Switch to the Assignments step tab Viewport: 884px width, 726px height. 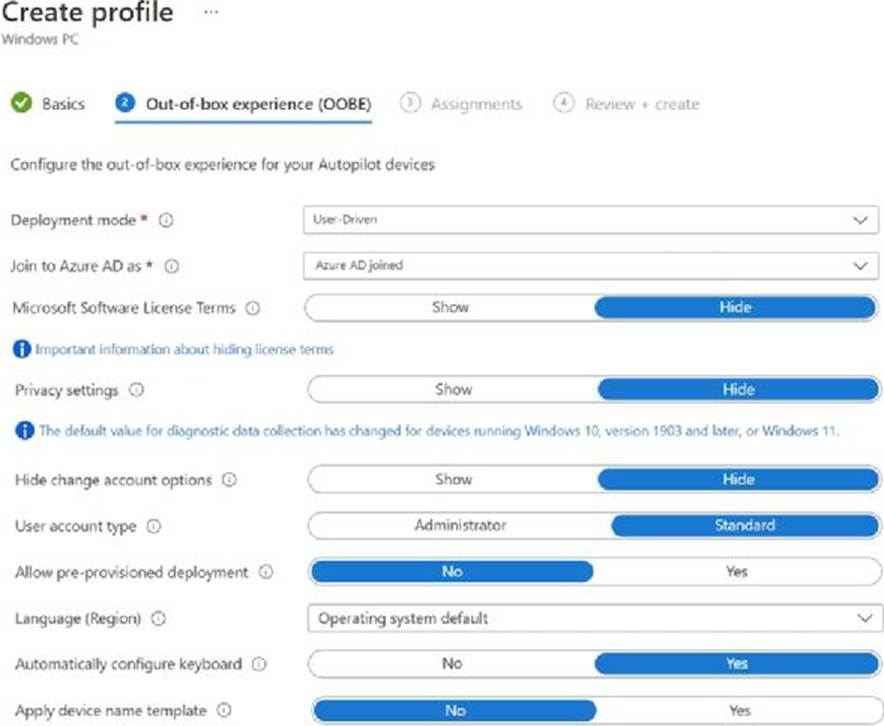pos(475,104)
